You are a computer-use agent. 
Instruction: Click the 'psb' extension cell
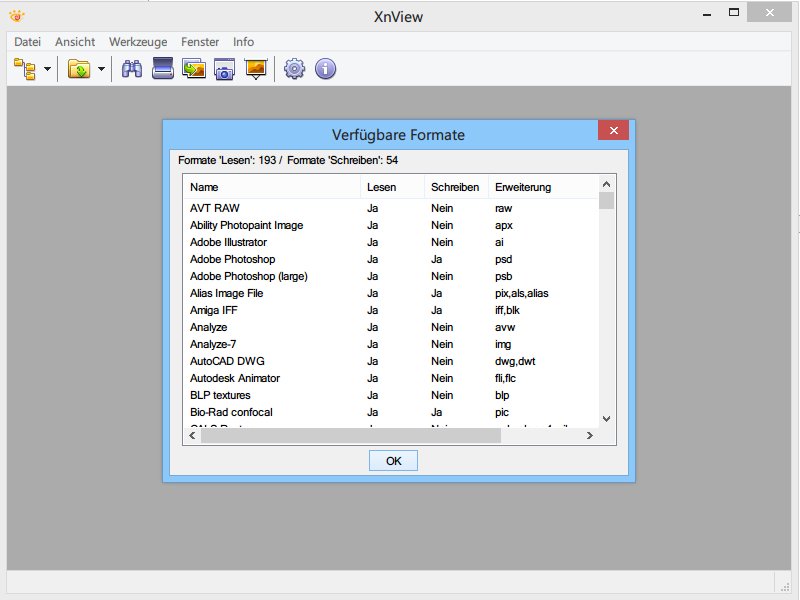click(x=504, y=276)
